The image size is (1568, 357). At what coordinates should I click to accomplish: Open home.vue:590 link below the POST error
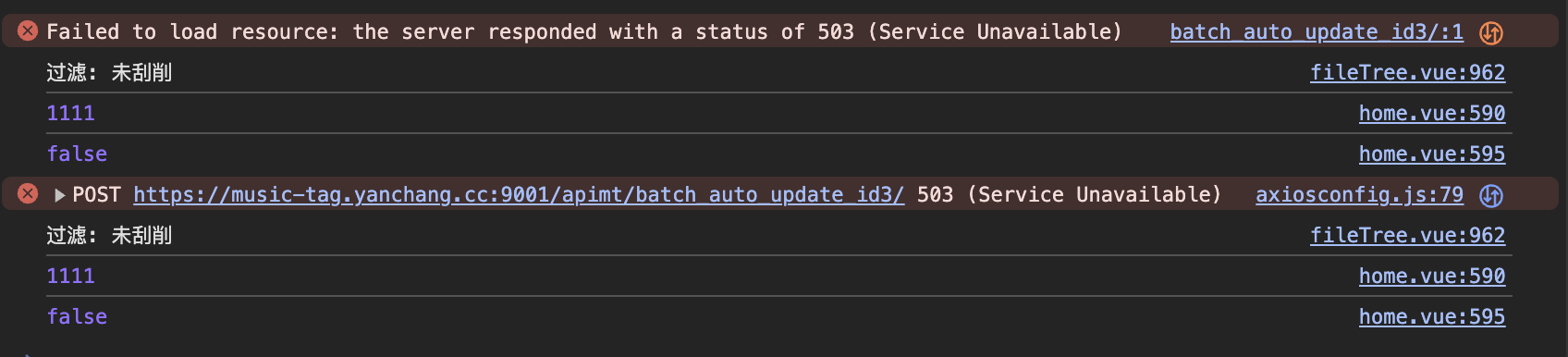pos(1432,277)
